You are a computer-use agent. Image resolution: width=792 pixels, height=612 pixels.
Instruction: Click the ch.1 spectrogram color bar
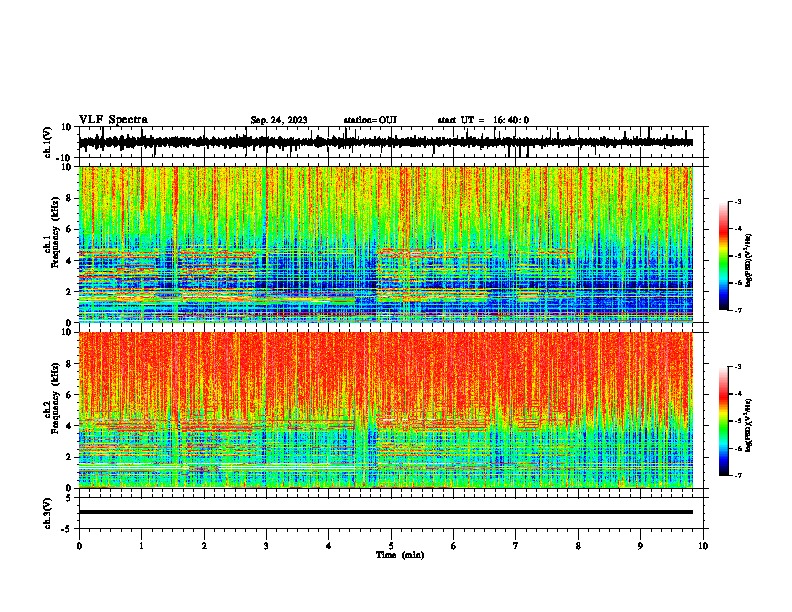[723, 256]
